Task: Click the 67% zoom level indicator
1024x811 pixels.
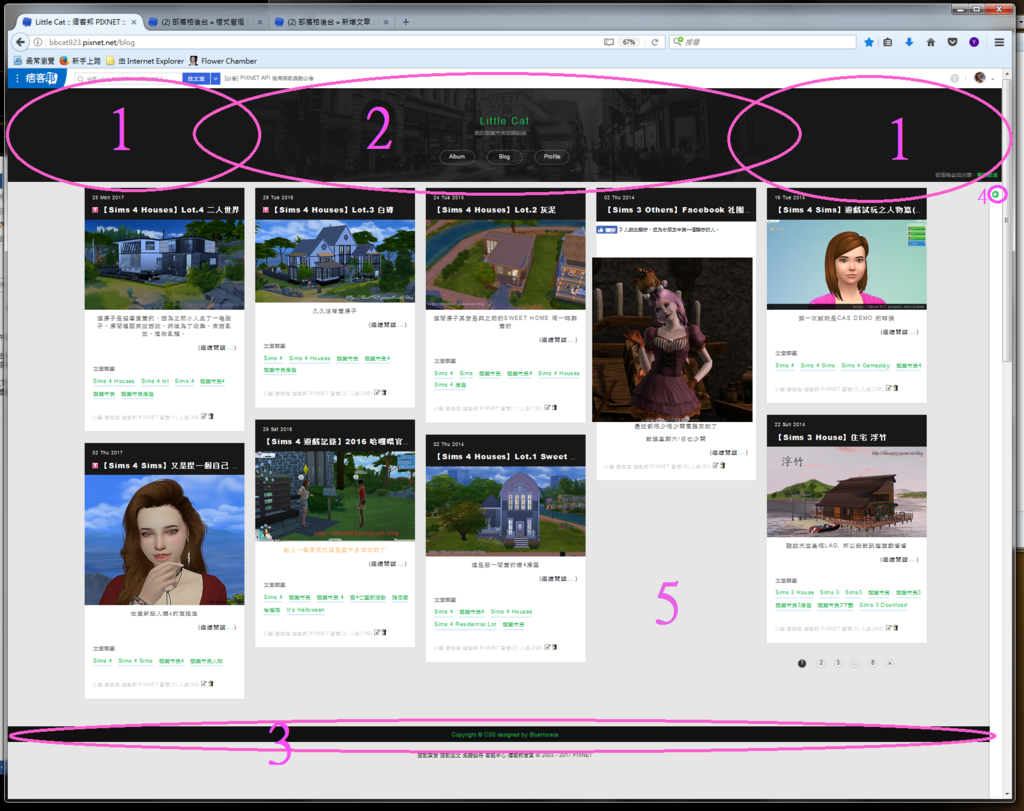Action: pyautogui.click(x=629, y=42)
